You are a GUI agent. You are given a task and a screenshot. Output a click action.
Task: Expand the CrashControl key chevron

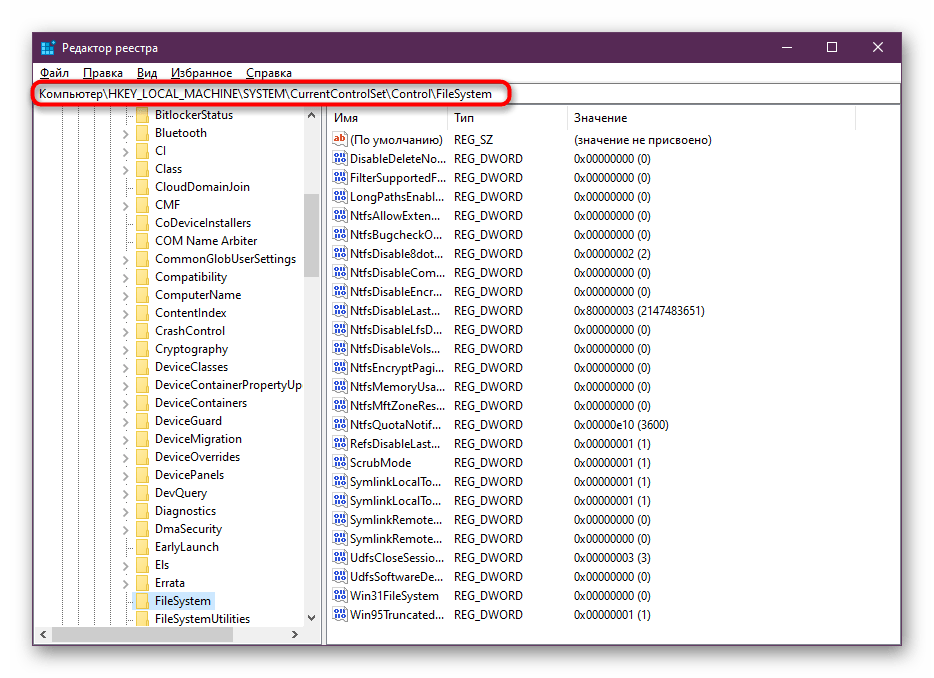click(x=125, y=331)
